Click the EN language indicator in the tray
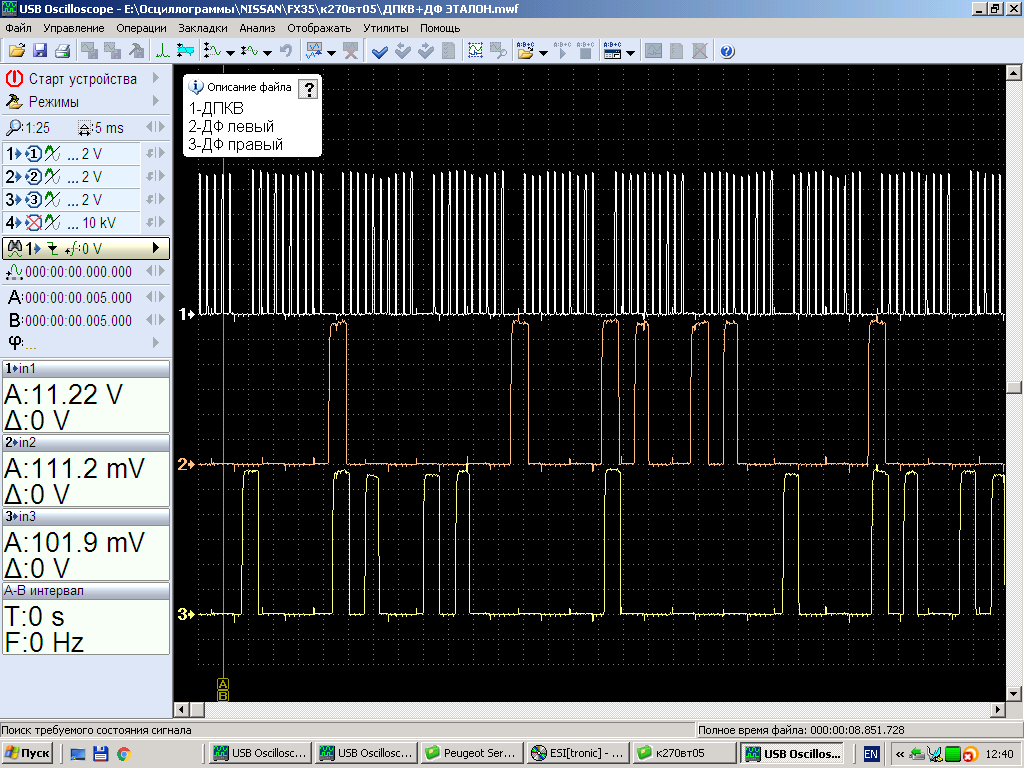 pyautogui.click(x=871, y=753)
